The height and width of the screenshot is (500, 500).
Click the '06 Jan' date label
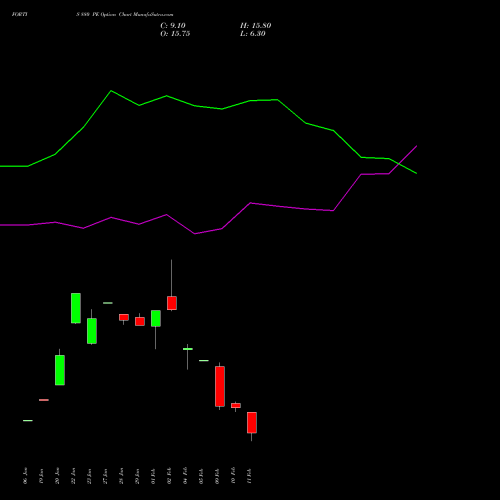tap(25, 476)
